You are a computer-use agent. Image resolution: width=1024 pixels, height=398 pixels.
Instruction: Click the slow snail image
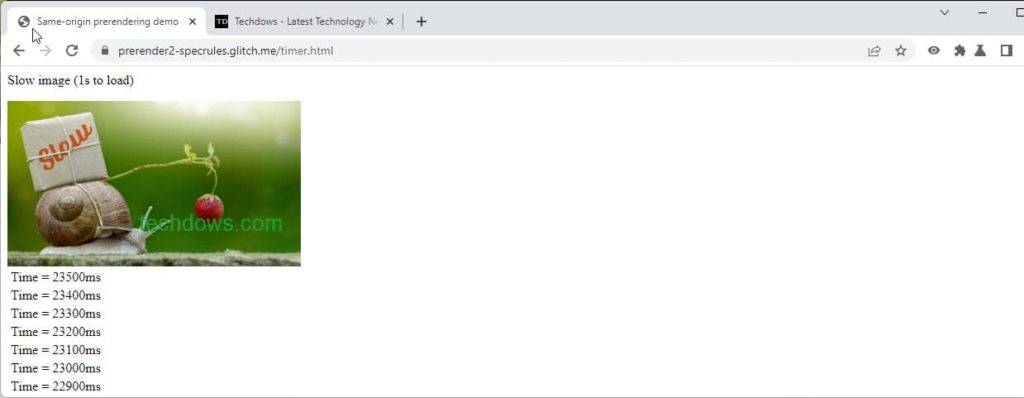point(154,183)
